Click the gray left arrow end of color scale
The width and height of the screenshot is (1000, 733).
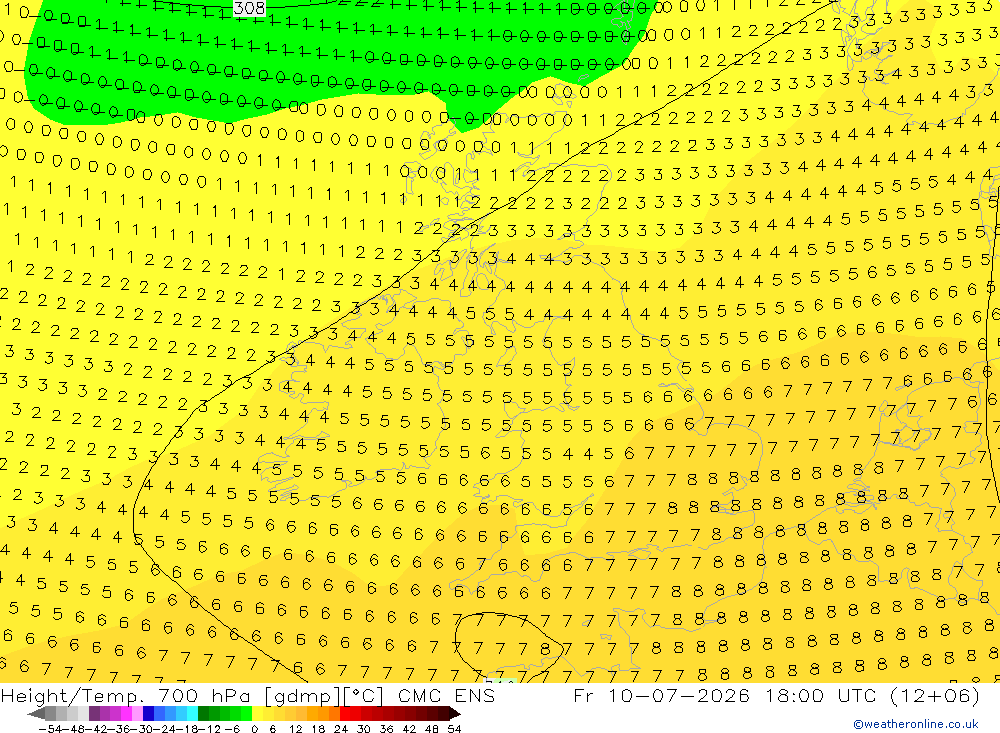[x=36, y=713]
